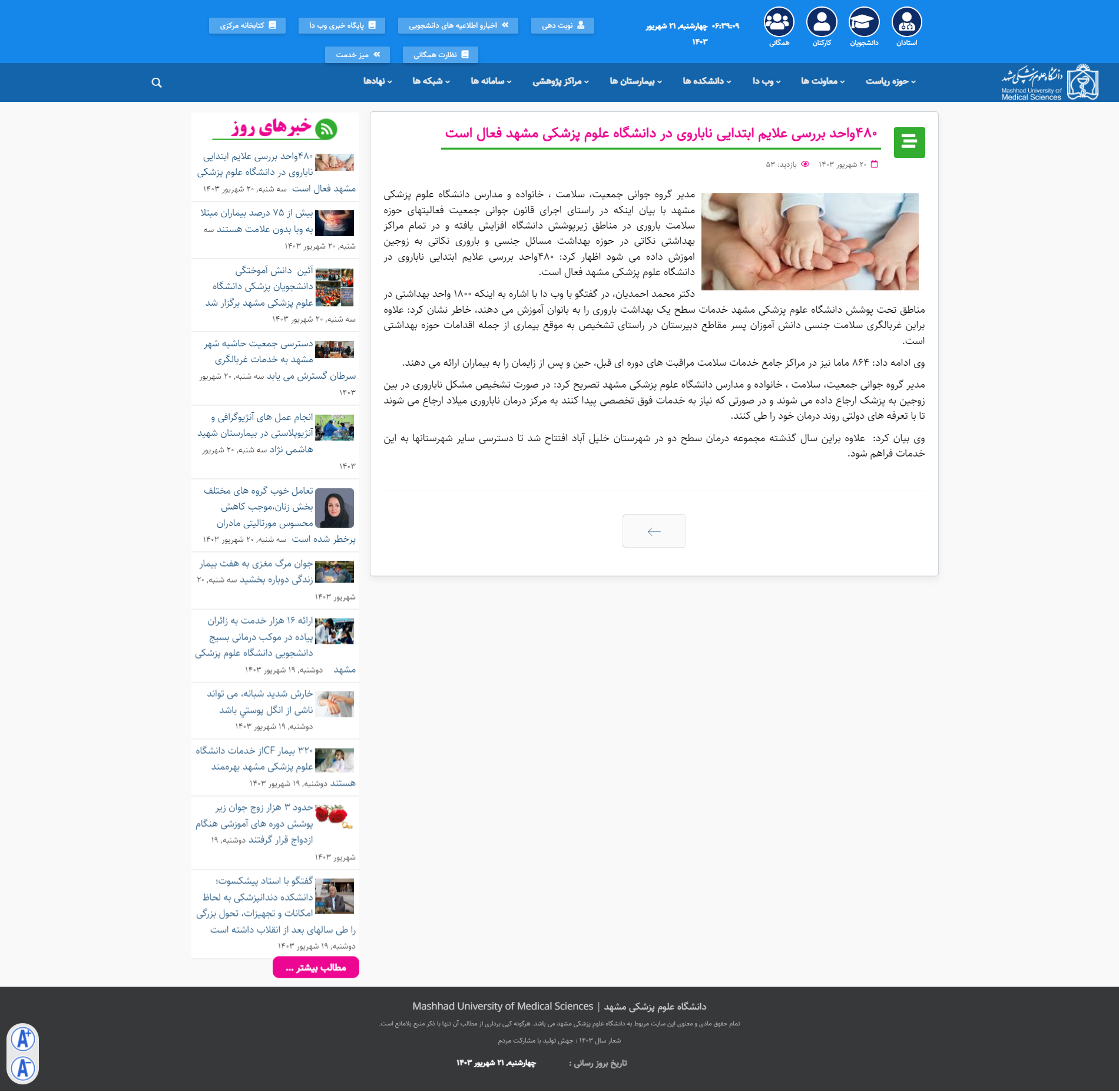Image resolution: width=1119 pixels, height=1092 pixels.
Task: Open news link گفتگو با استاد پیشکسوت
Action: (x=276, y=905)
